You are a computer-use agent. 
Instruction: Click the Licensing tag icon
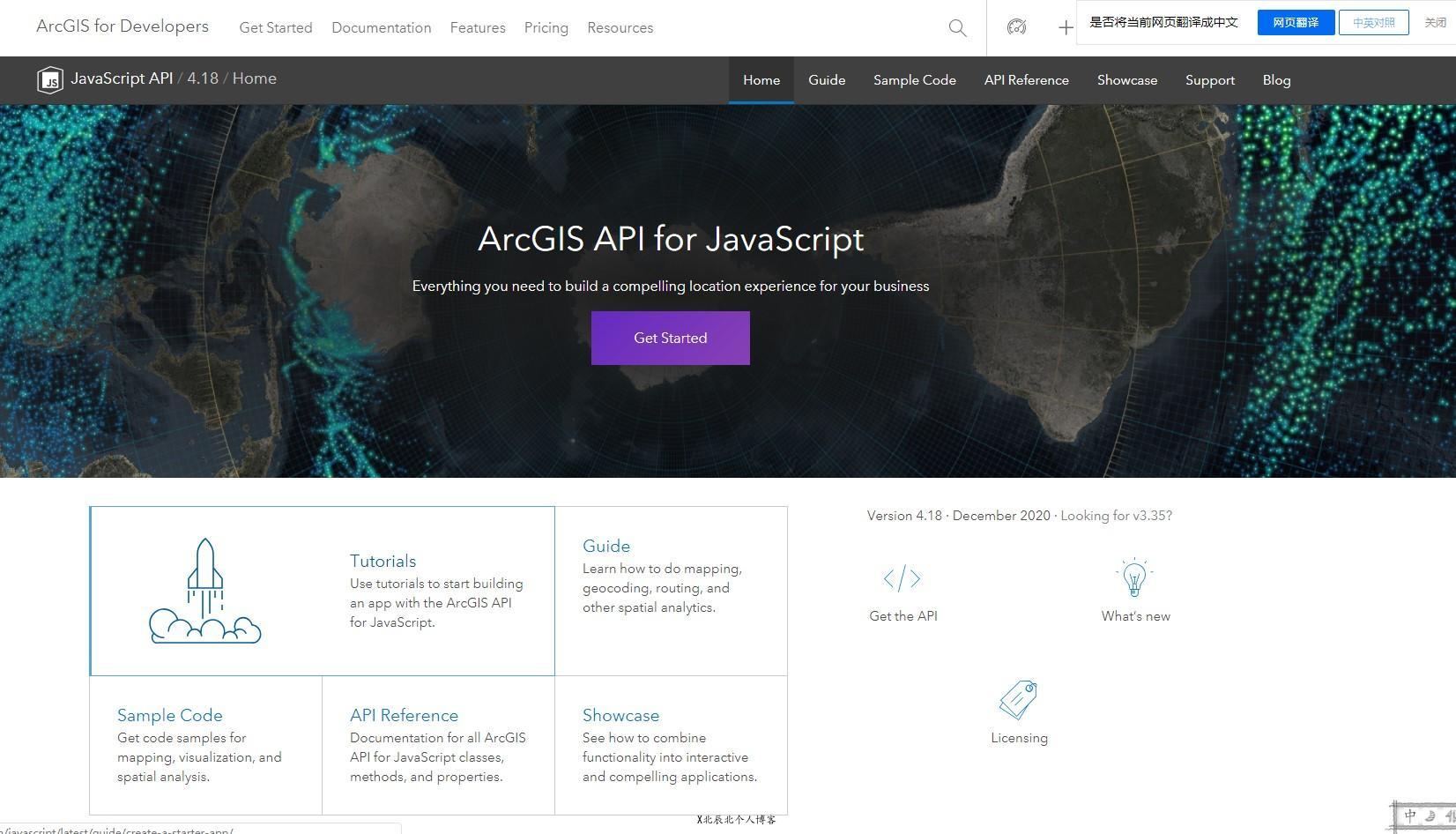click(x=1018, y=700)
